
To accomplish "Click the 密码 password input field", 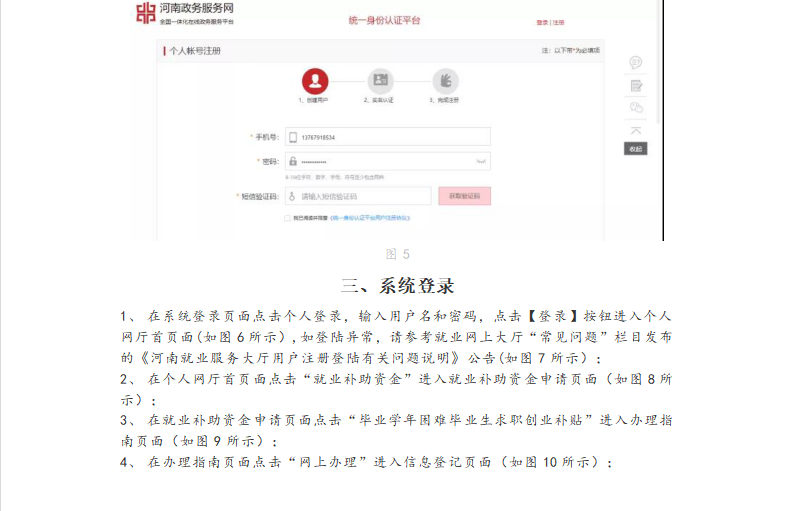I will 387,161.
